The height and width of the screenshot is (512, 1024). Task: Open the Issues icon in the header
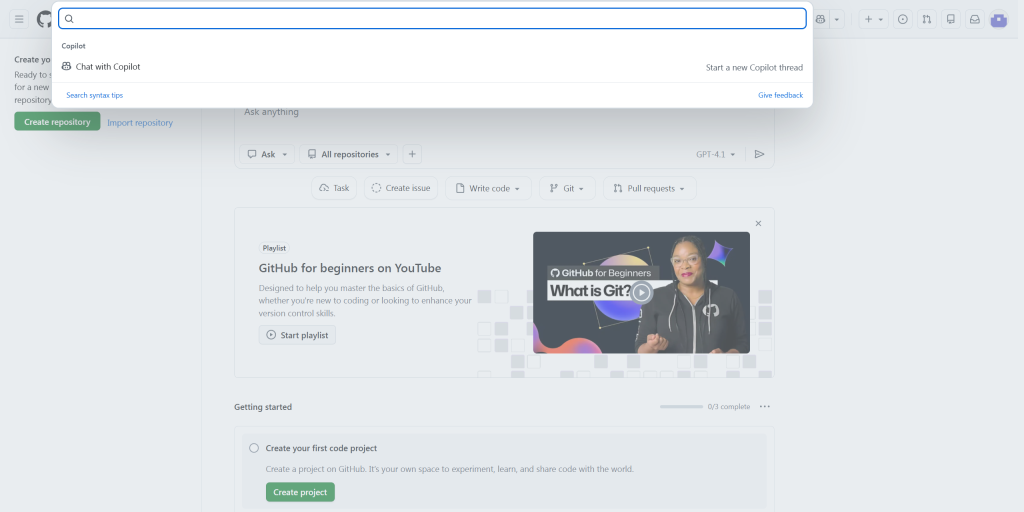coord(903,19)
